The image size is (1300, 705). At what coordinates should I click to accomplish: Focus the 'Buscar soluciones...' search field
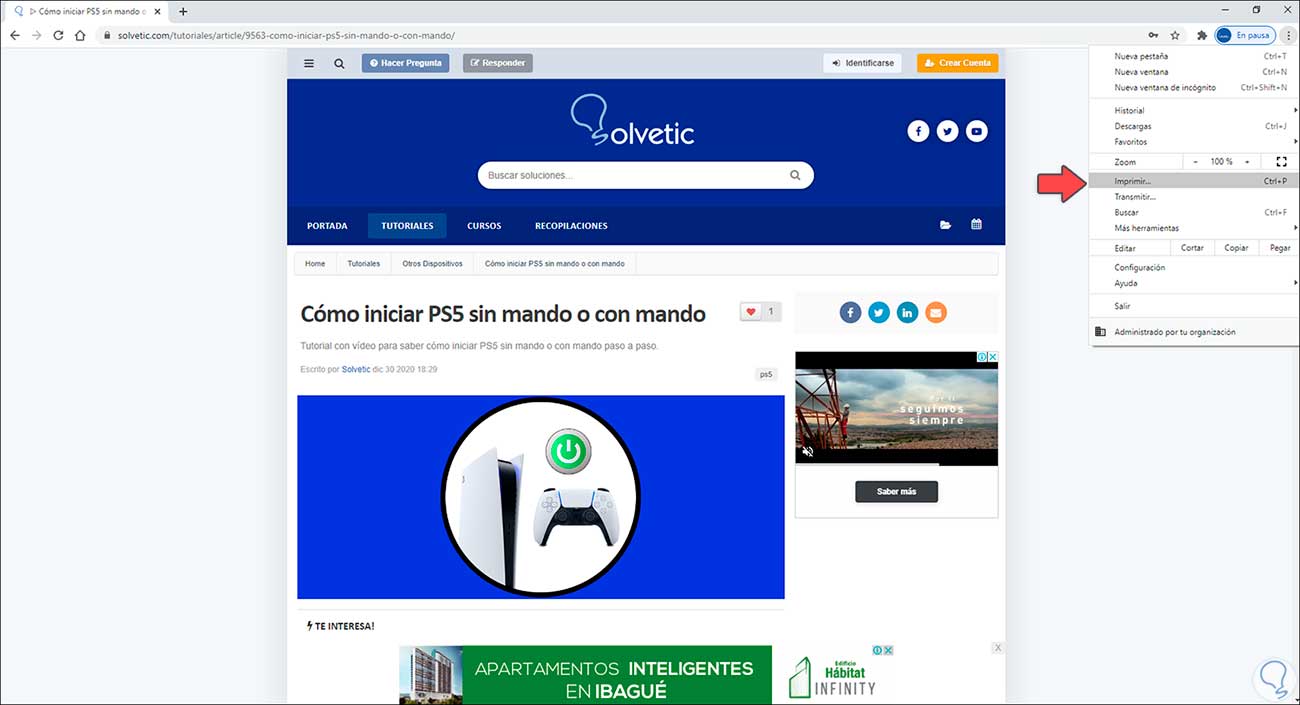645,175
